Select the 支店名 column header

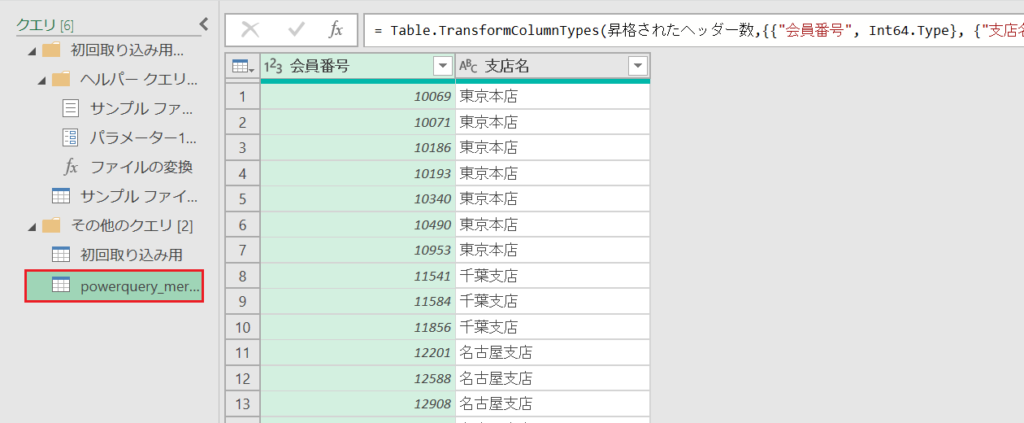(552, 65)
